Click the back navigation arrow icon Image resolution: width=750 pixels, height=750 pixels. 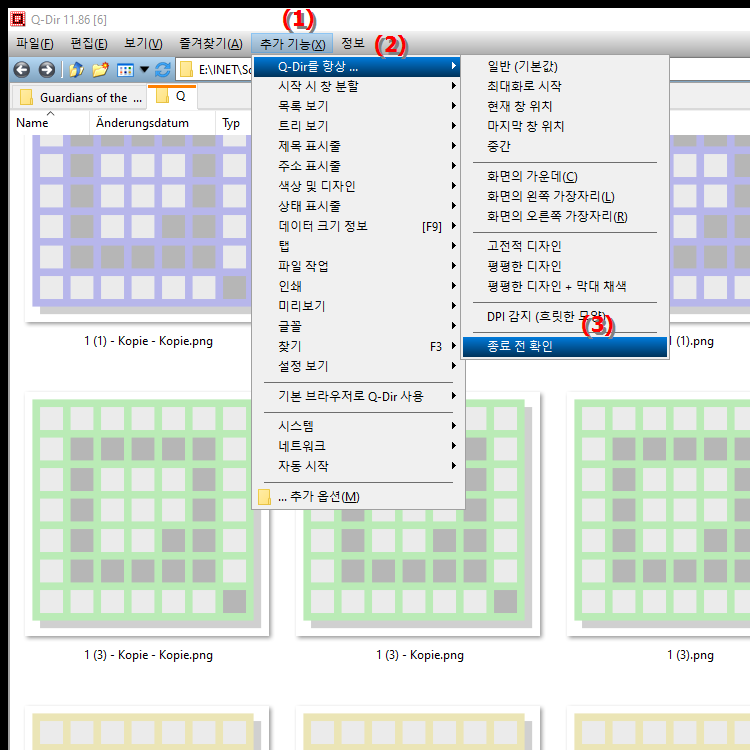pyautogui.click(x=22, y=70)
